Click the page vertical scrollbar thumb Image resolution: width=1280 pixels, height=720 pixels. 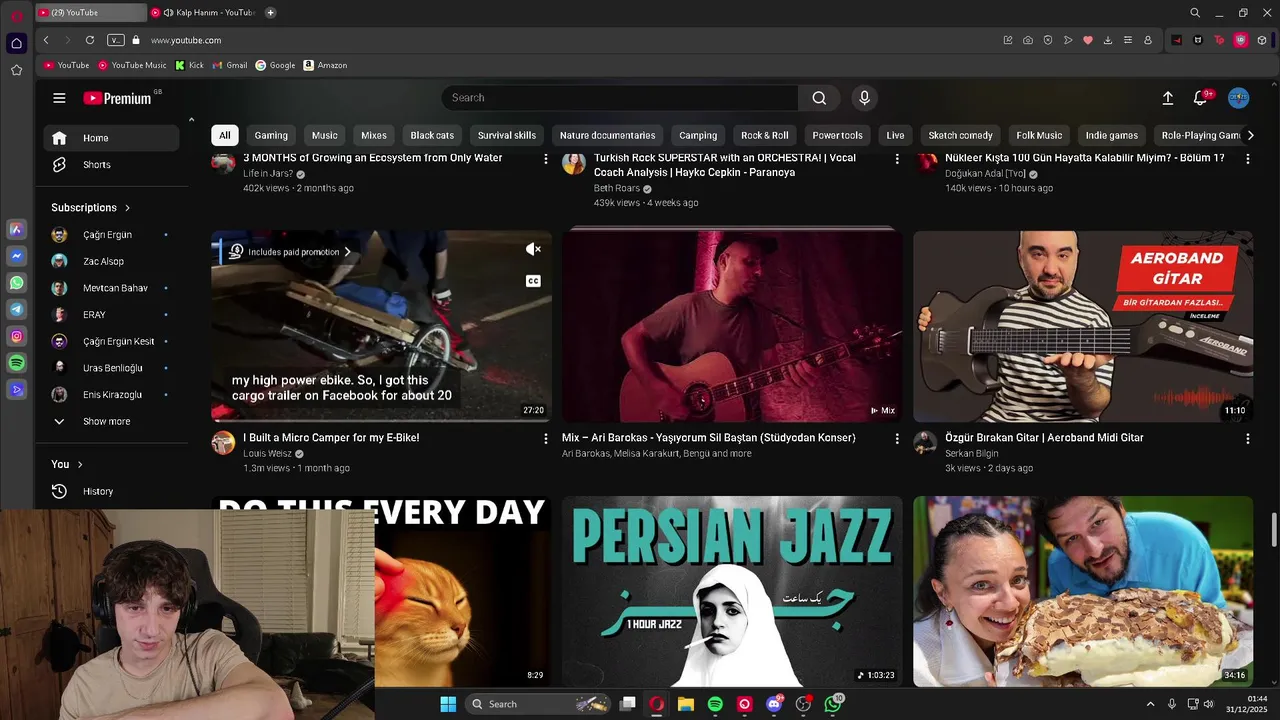click(1274, 530)
